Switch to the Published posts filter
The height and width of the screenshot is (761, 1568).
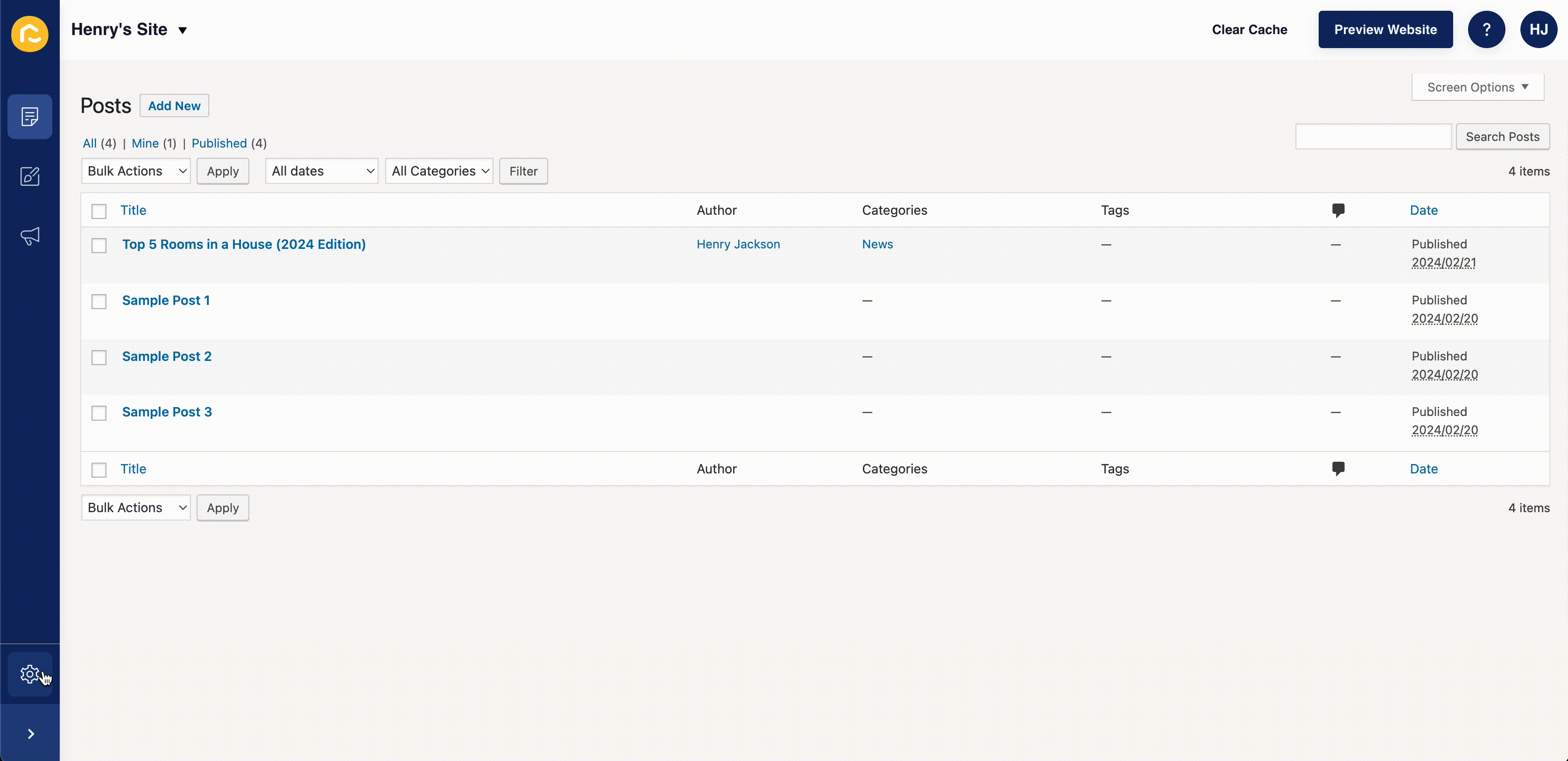pyautogui.click(x=219, y=143)
